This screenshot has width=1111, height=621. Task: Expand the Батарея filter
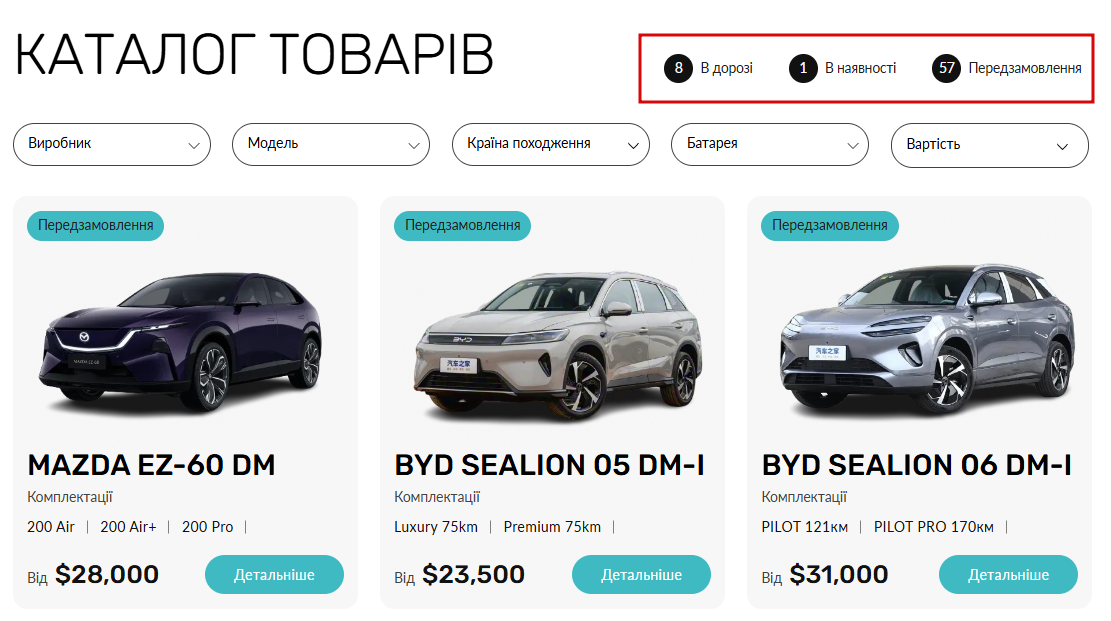770,145
